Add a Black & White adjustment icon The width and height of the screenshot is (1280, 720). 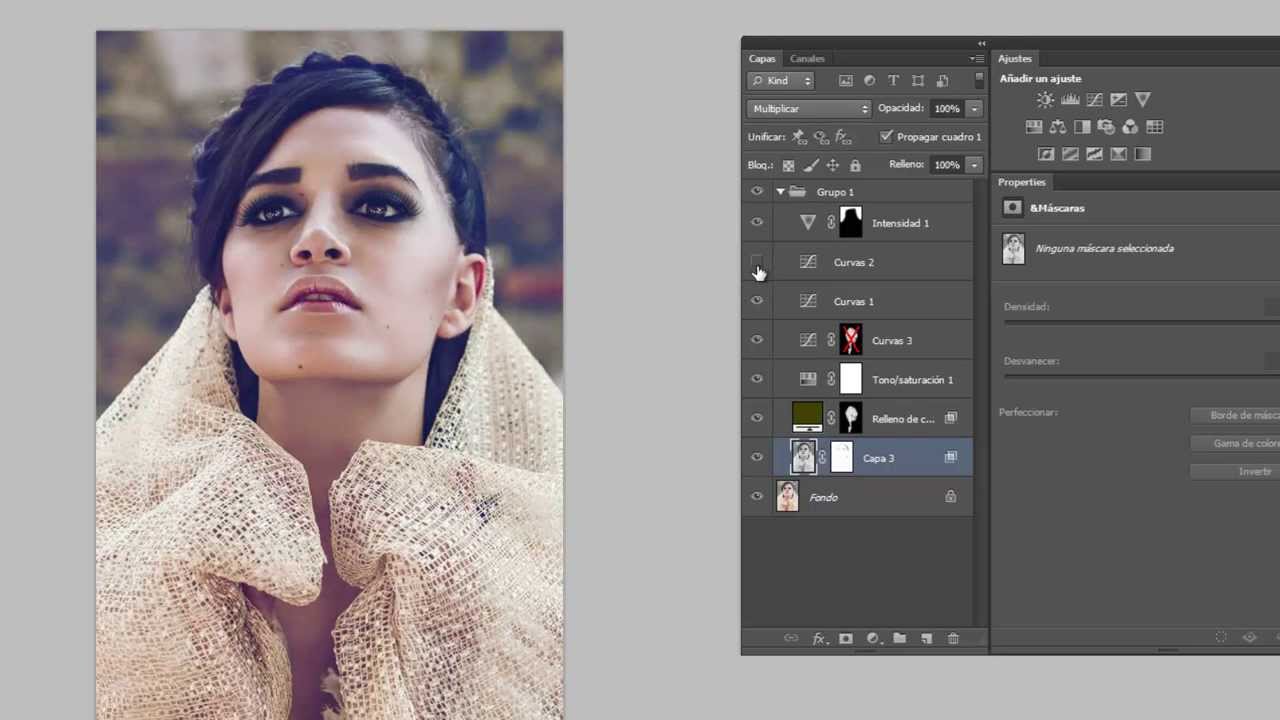click(x=1082, y=127)
